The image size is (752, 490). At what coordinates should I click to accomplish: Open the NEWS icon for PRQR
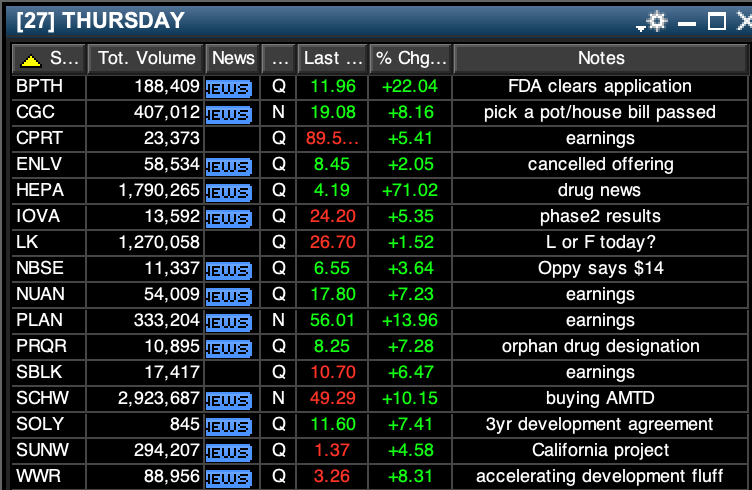[229, 348]
